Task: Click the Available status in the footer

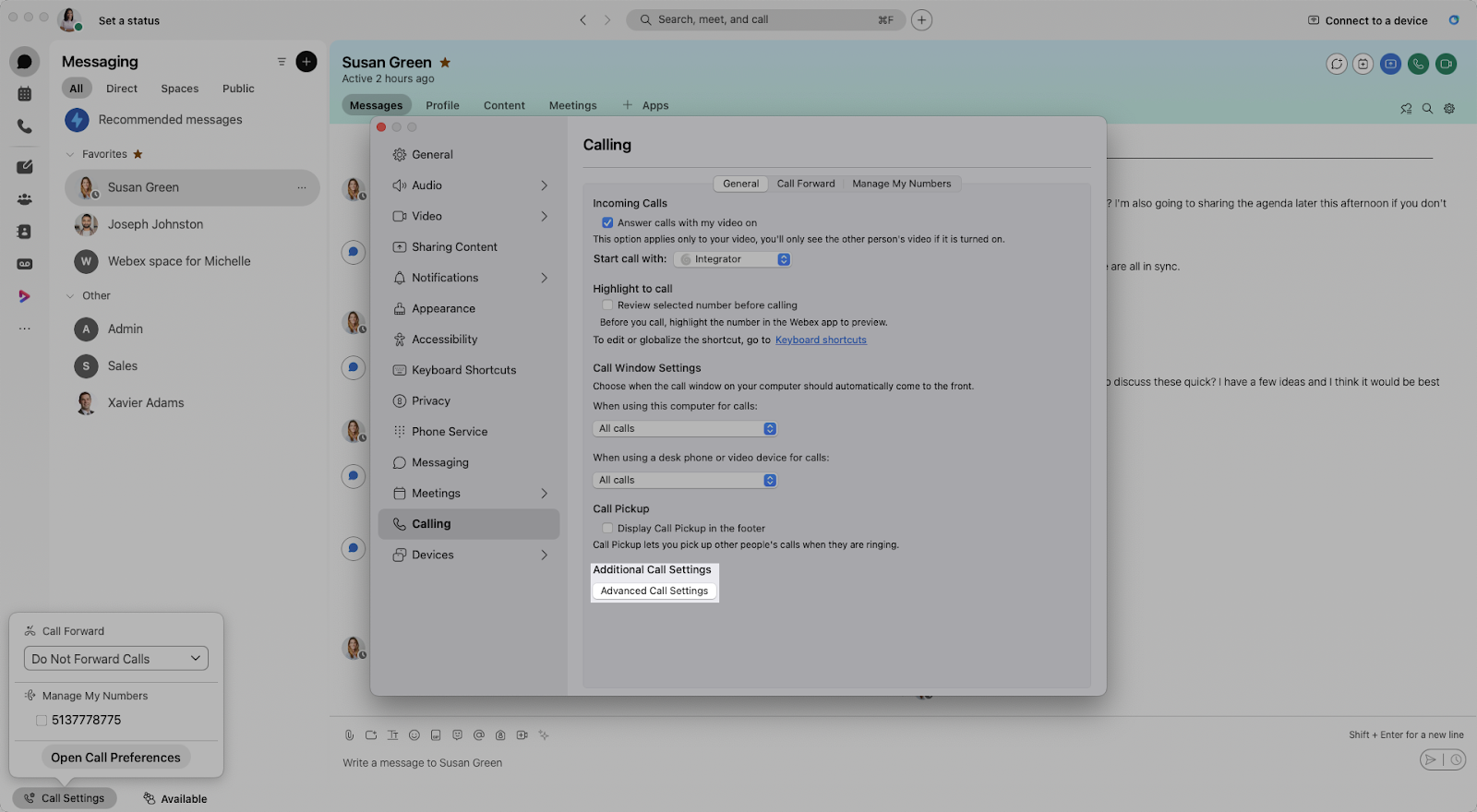Action: 175,799
